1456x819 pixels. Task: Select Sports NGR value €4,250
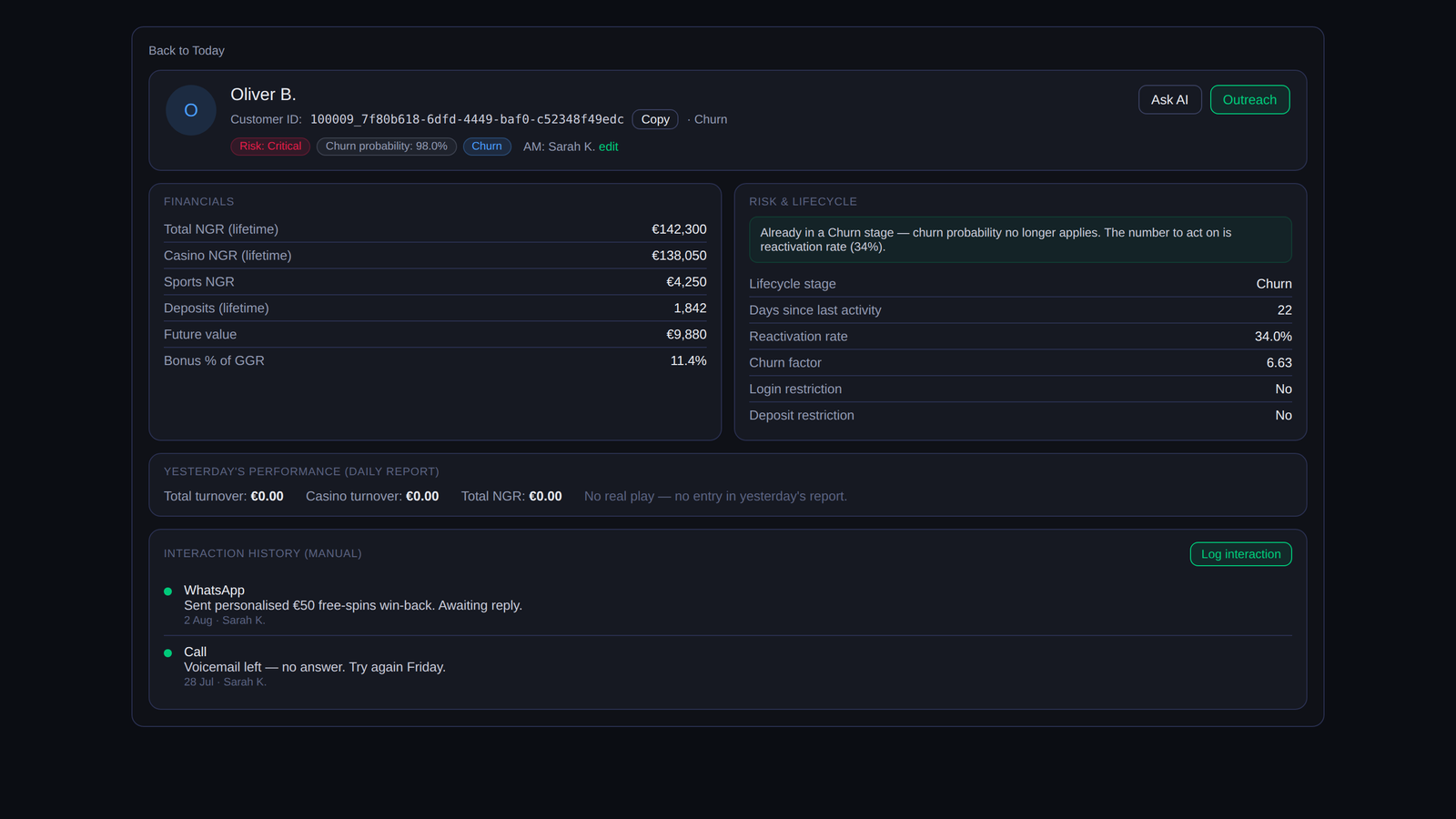click(686, 282)
